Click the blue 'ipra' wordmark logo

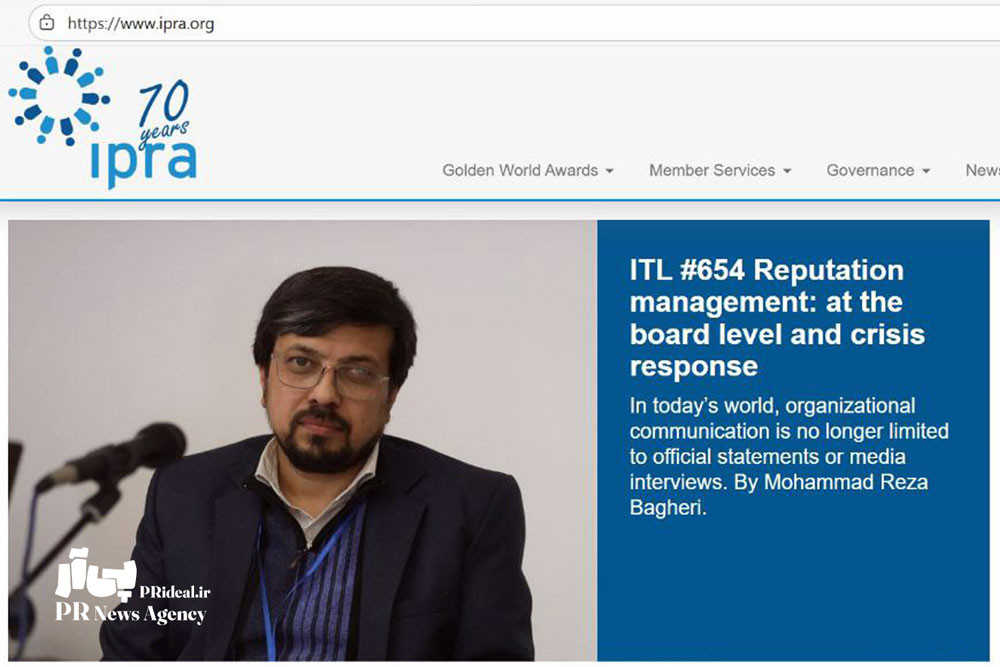(x=142, y=164)
